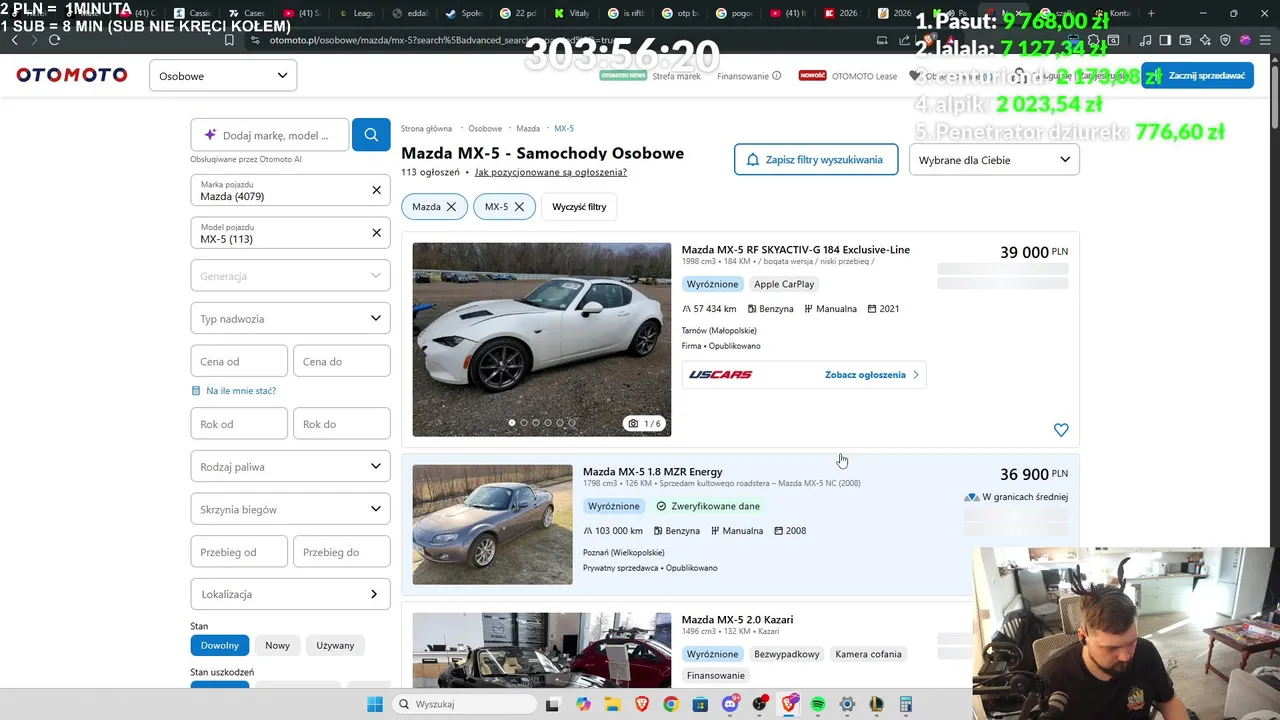The width and height of the screenshot is (1280, 720).
Task: Open Jak pozycjonowane są ogłoszenia link
Action: [x=551, y=172]
